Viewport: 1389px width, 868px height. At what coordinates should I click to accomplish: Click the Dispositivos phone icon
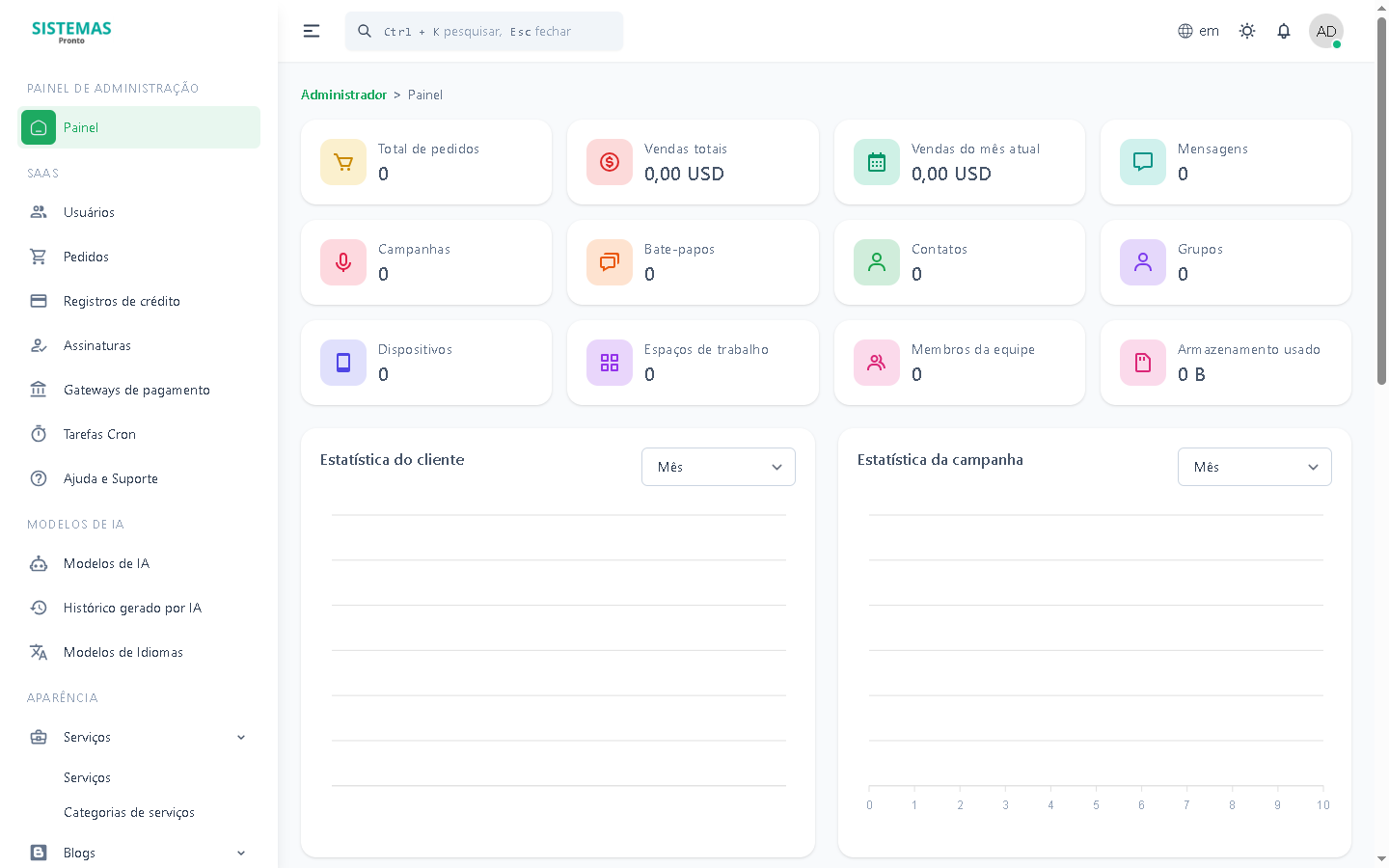click(343, 363)
